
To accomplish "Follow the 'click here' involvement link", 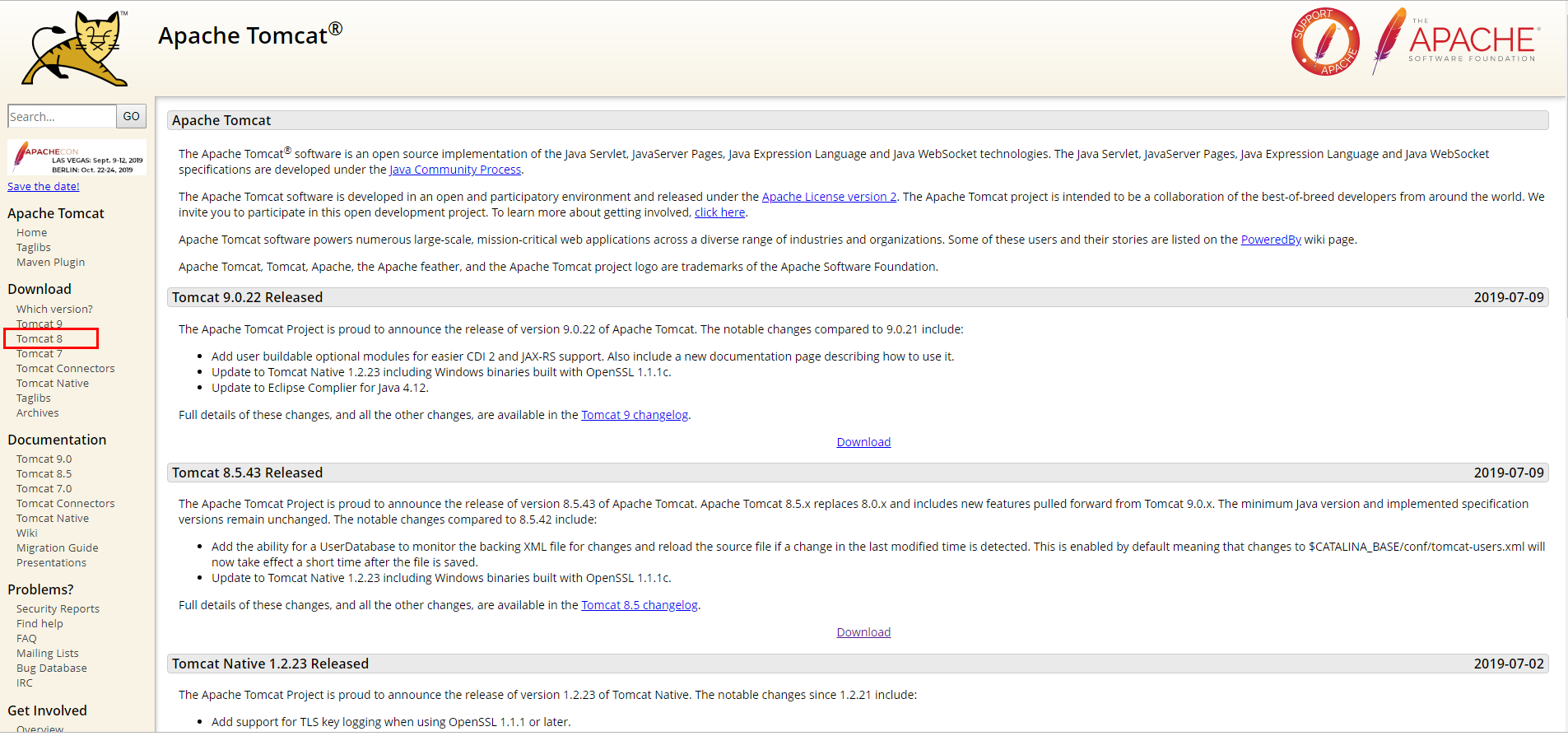I will [x=719, y=212].
